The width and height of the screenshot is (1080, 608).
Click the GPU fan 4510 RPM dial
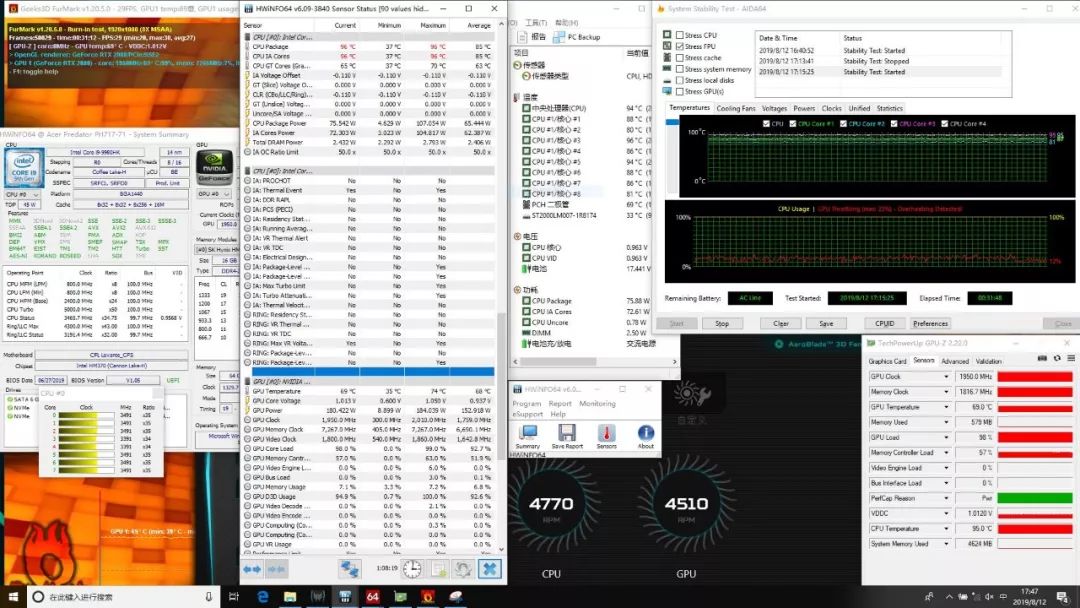tap(686, 504)
